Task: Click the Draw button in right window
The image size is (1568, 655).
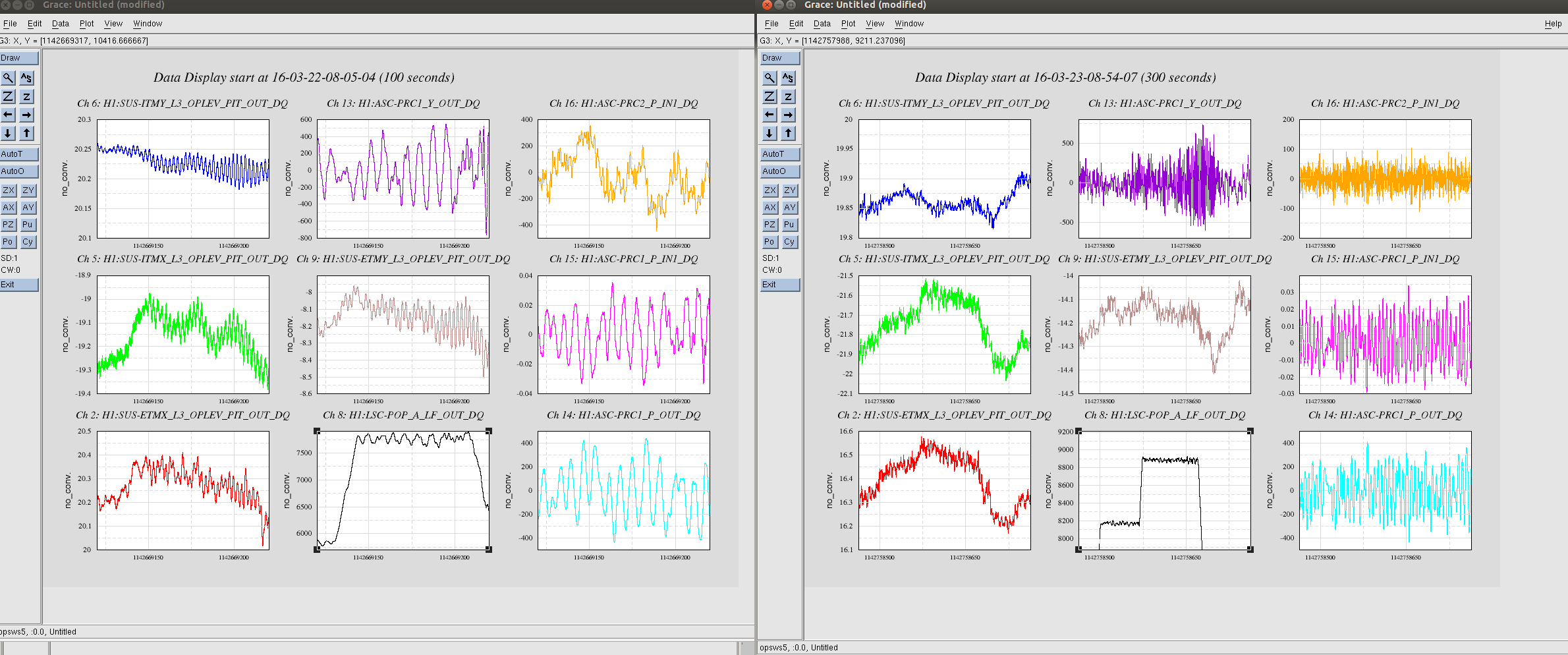Action: pyautogui.click(x=781, y=58)
